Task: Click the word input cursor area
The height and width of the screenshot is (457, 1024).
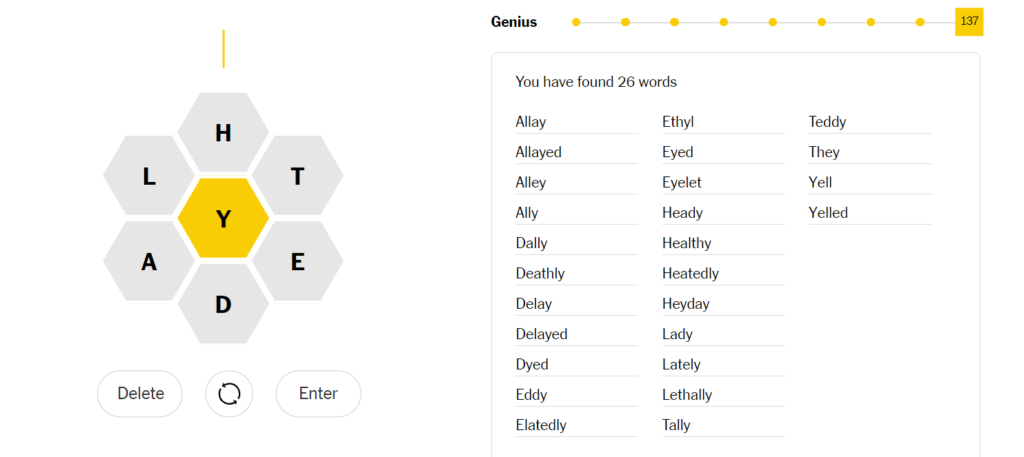Action: (223, 49)
